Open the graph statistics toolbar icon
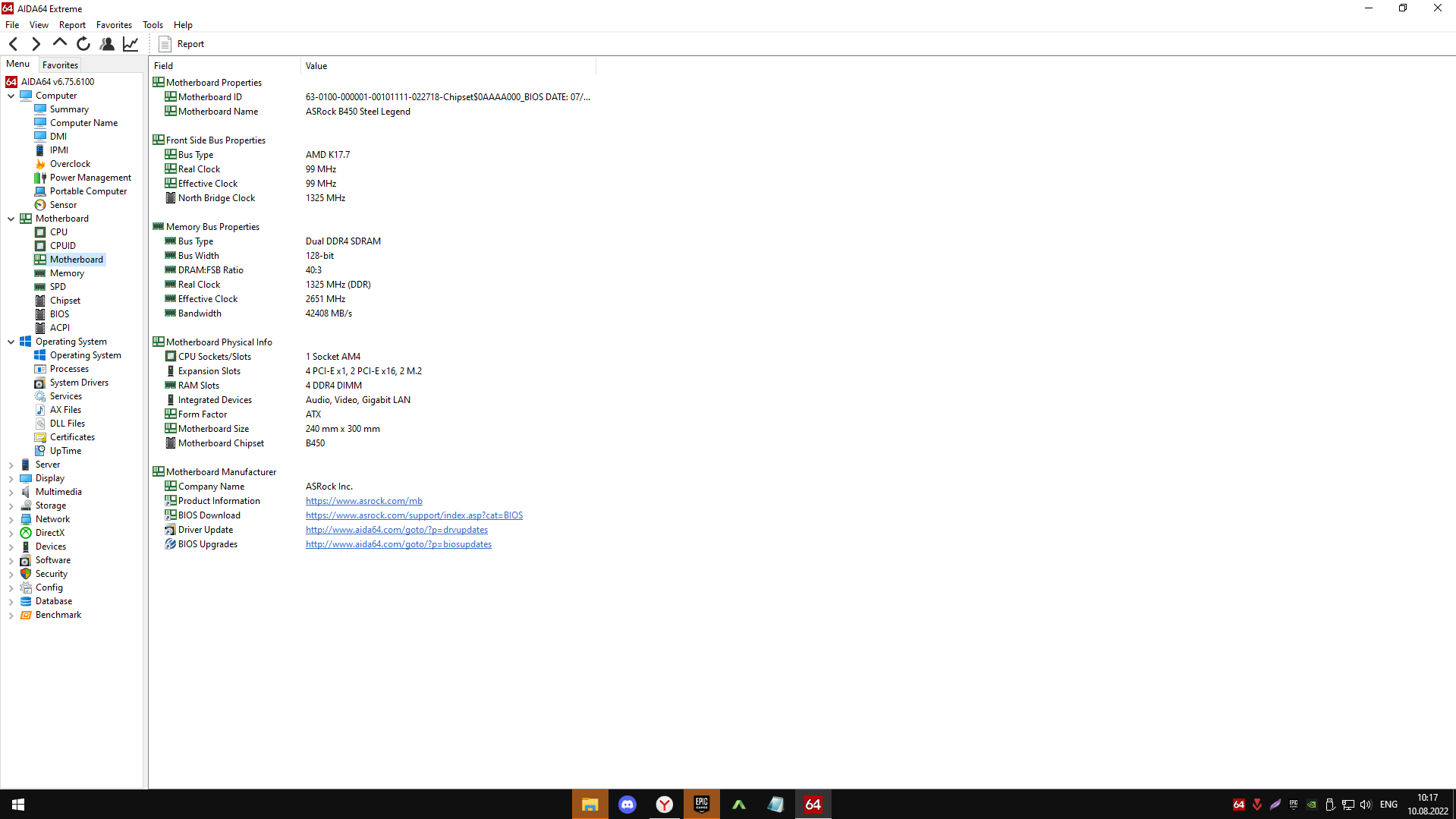 [x=131, y=44]
